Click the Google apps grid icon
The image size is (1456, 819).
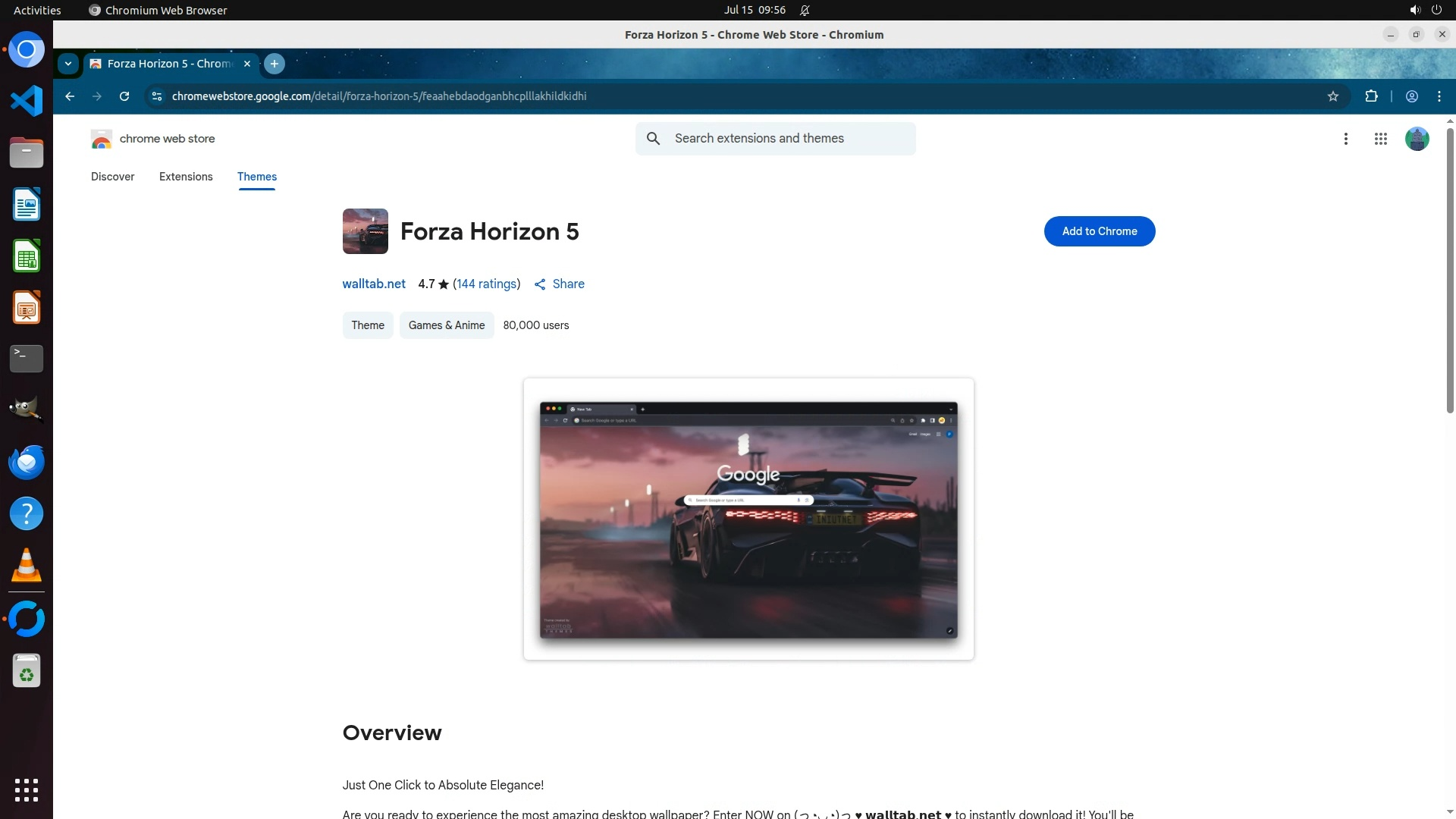click(1380, 139)
